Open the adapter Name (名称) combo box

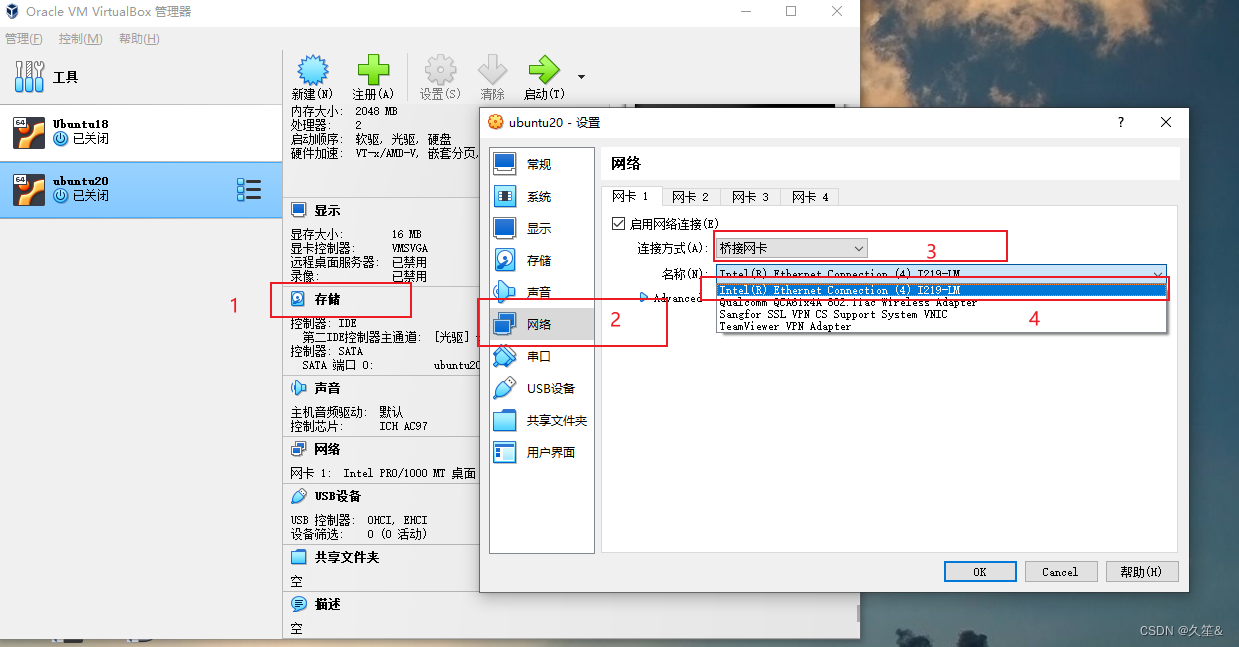point(941,273)
